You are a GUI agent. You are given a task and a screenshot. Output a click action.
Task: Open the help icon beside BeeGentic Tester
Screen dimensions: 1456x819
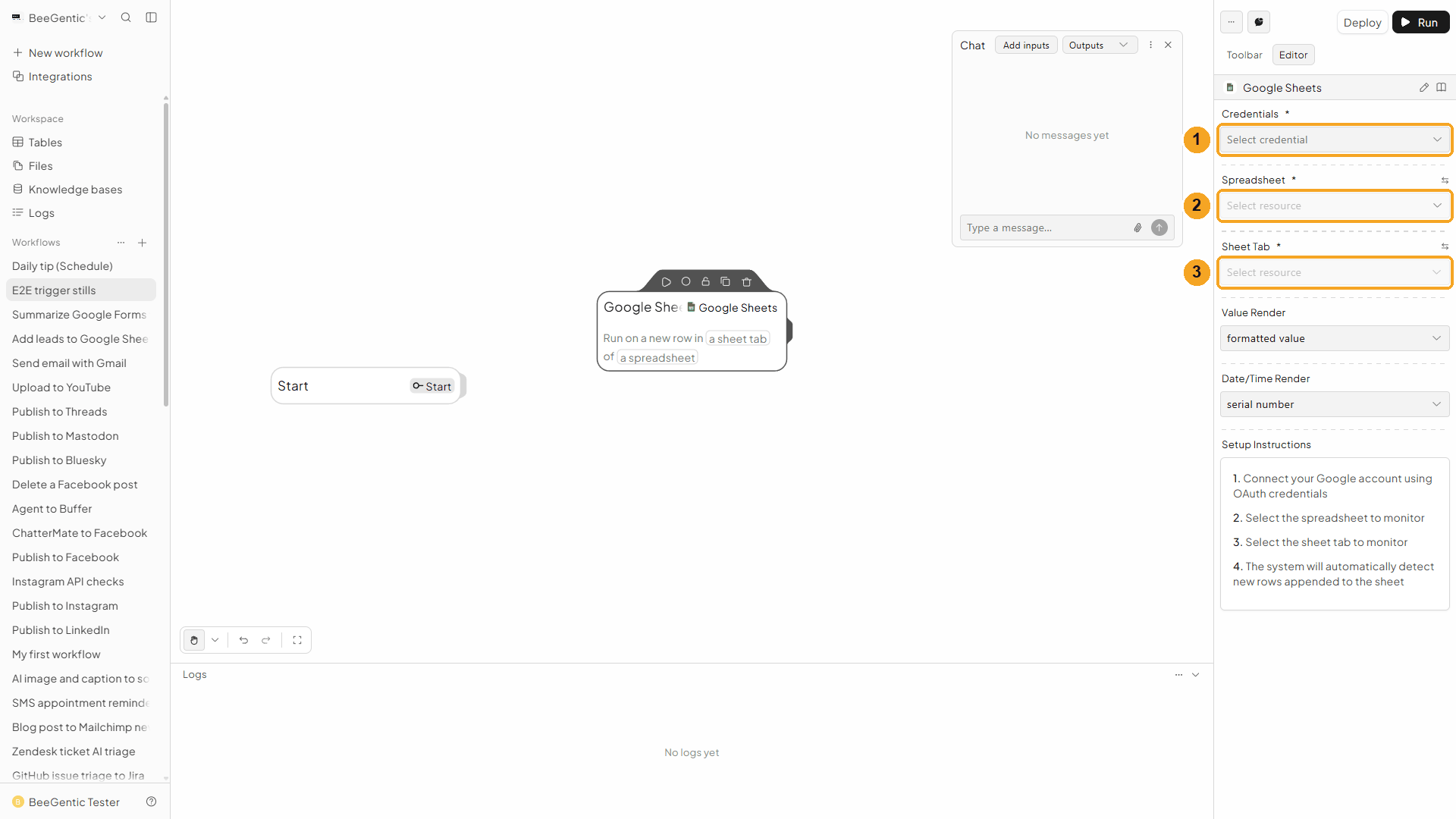point(151,802)
